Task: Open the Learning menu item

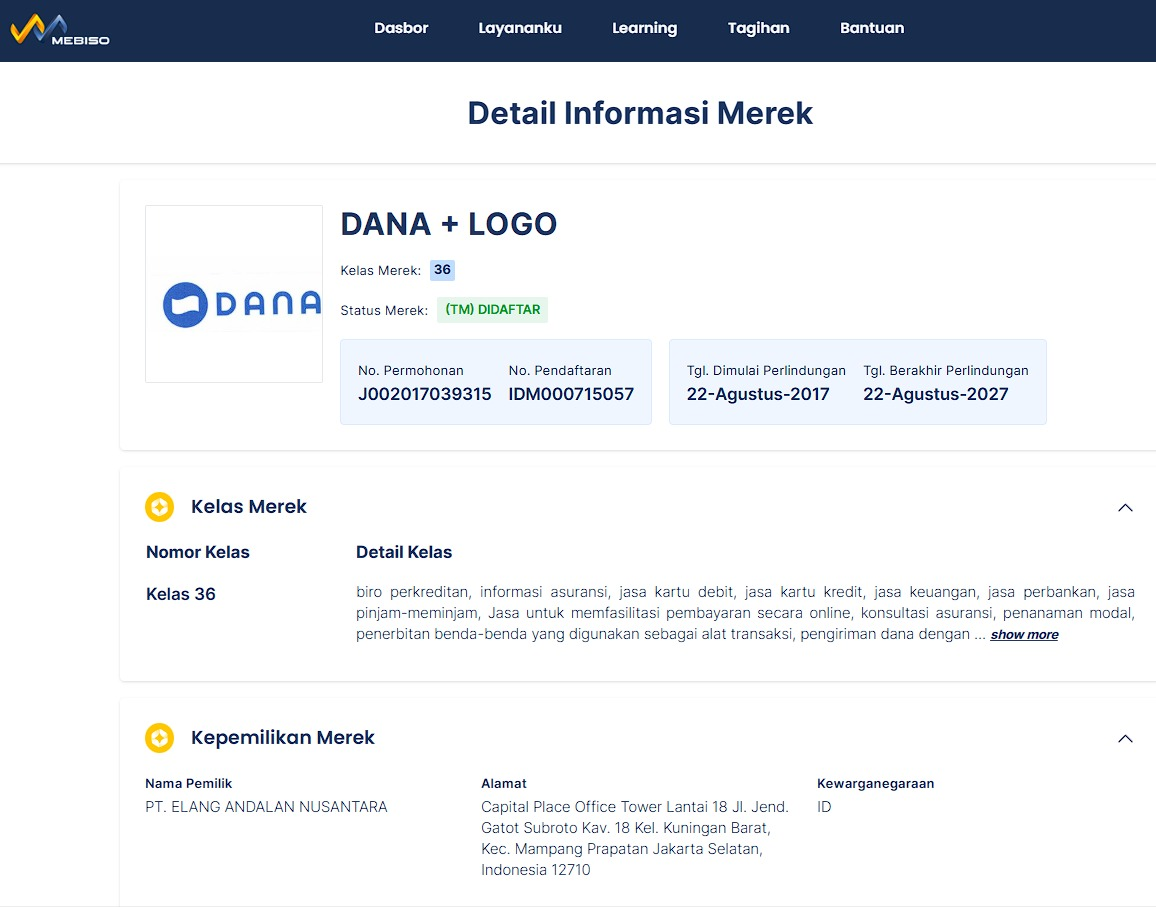Action: pyautogui.click(x=644, y=28)
